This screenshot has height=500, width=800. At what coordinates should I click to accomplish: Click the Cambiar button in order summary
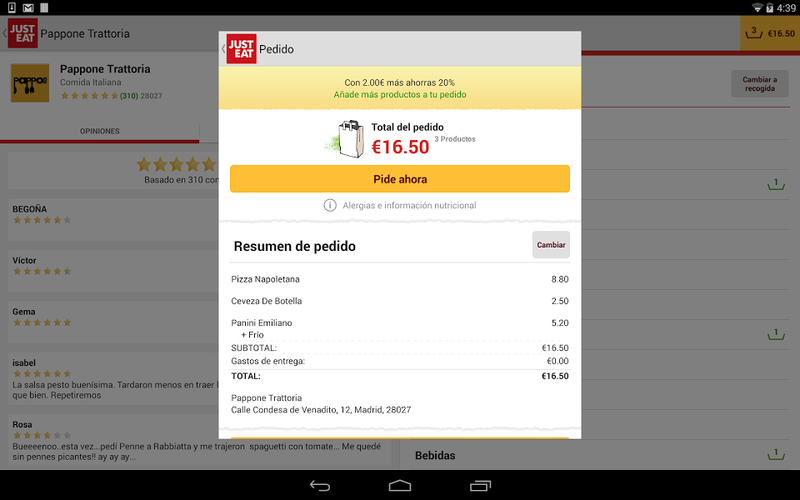pyautogui.click(x=551, y=245)
